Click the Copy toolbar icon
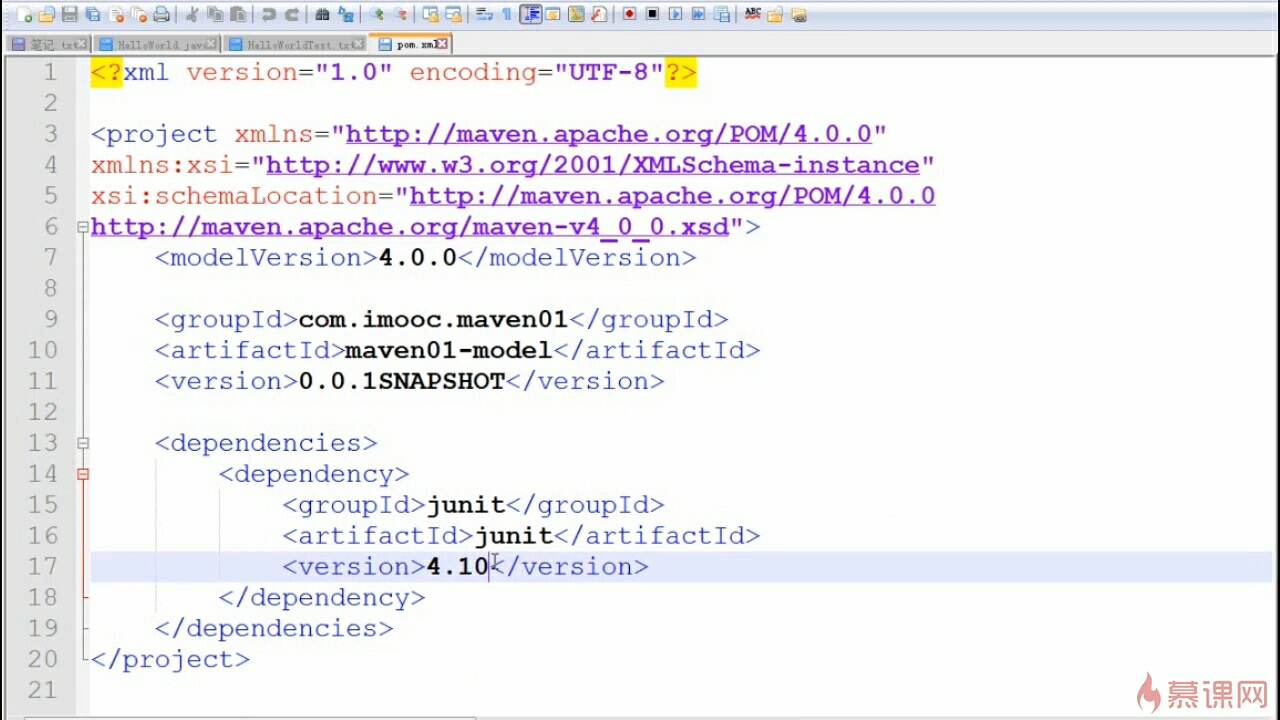This screenshot has width=1280, height=720. pos(214,14)
